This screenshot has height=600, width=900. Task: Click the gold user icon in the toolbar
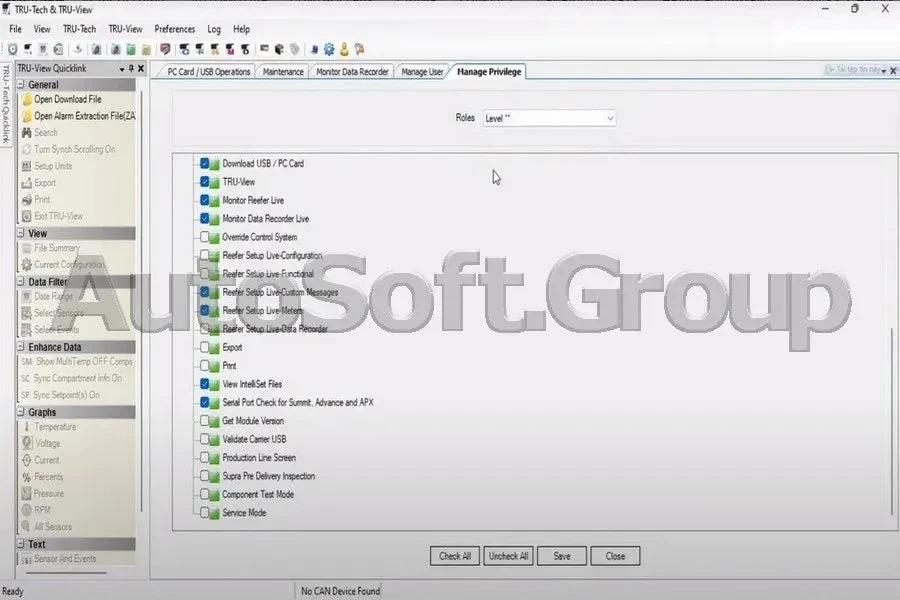click(344, 49)
